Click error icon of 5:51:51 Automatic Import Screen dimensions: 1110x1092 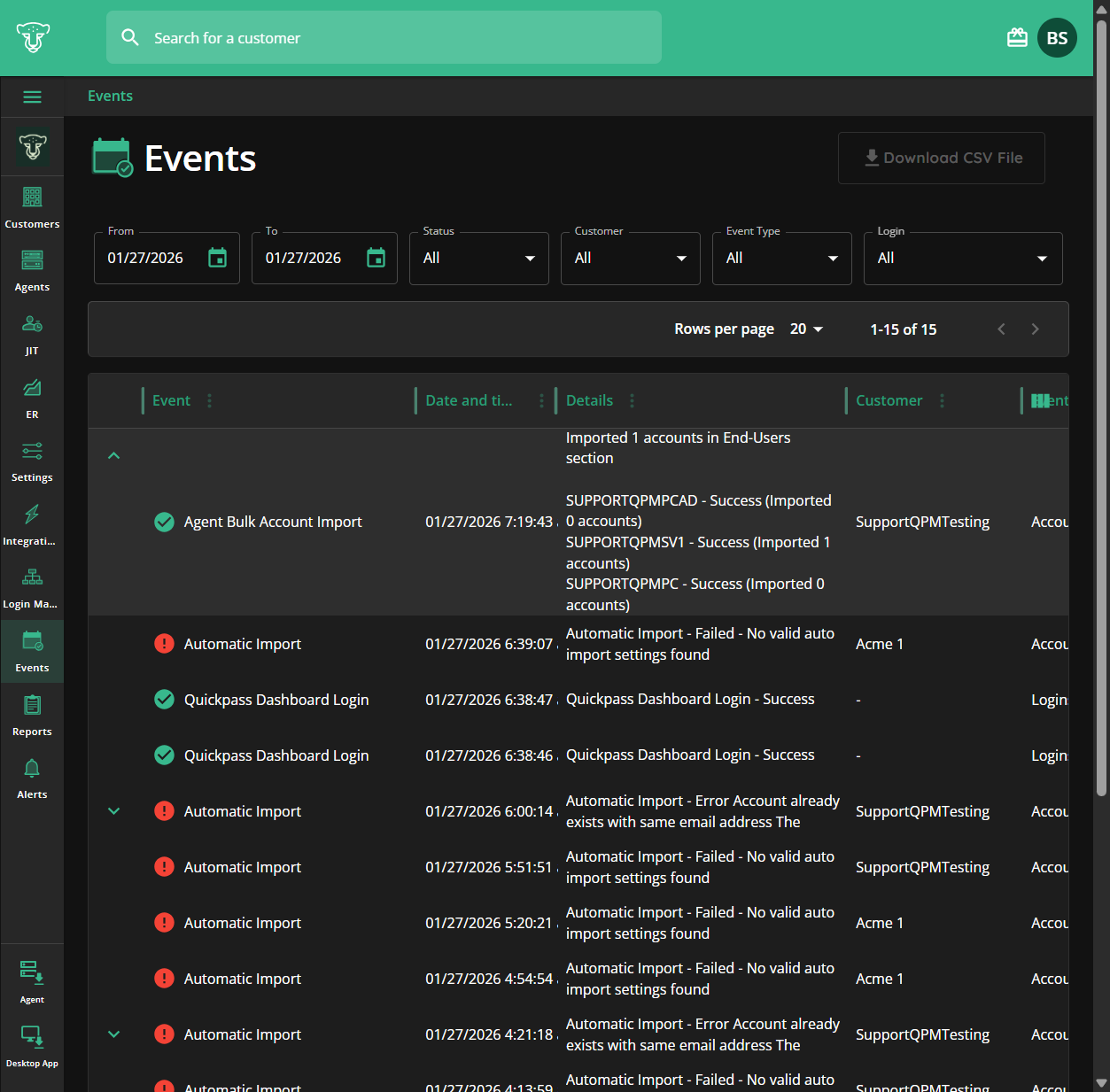[x=164, y=867]
